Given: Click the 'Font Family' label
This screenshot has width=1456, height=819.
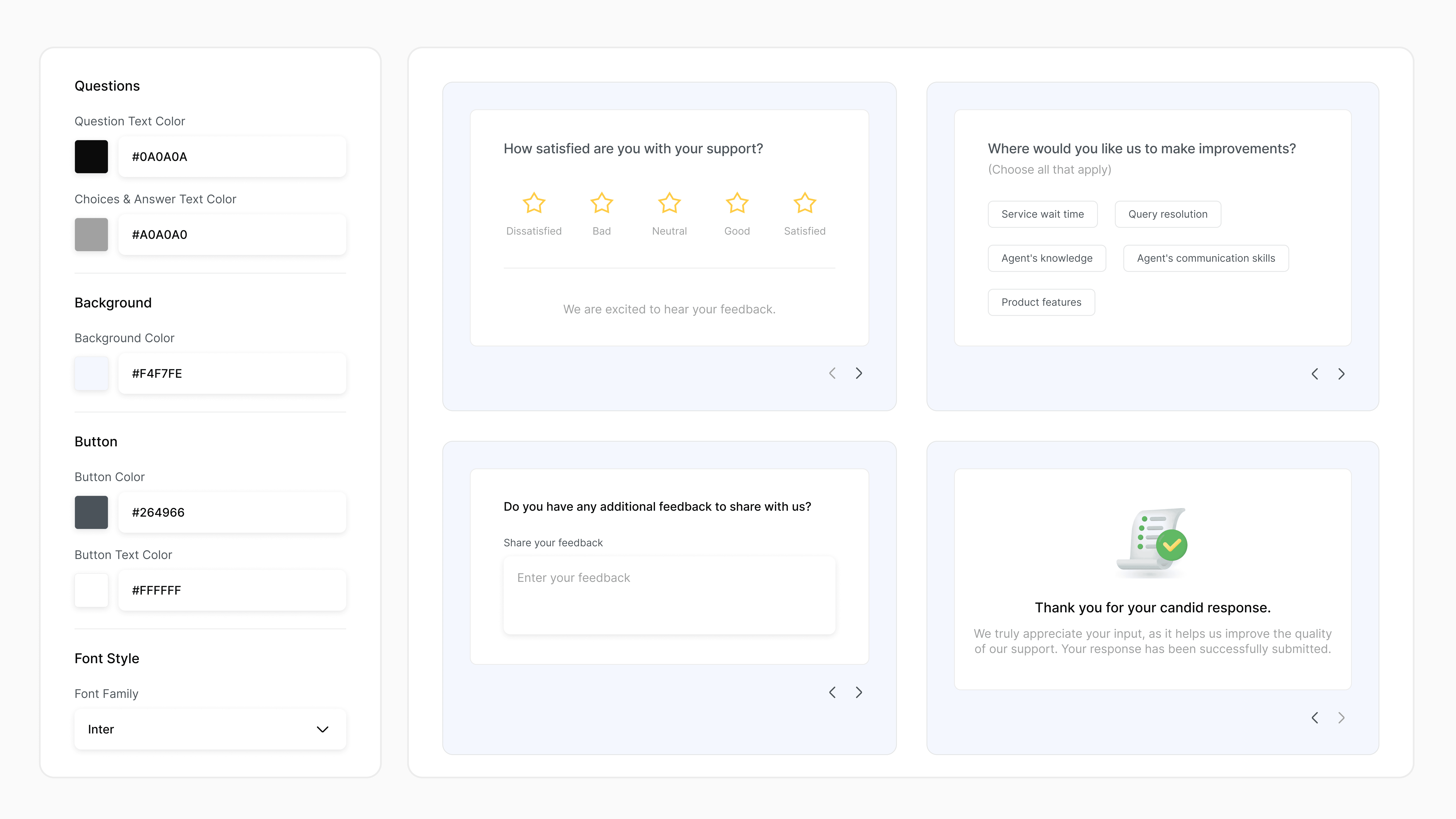Looking at the screenshot, I should [x=106, y=694].
